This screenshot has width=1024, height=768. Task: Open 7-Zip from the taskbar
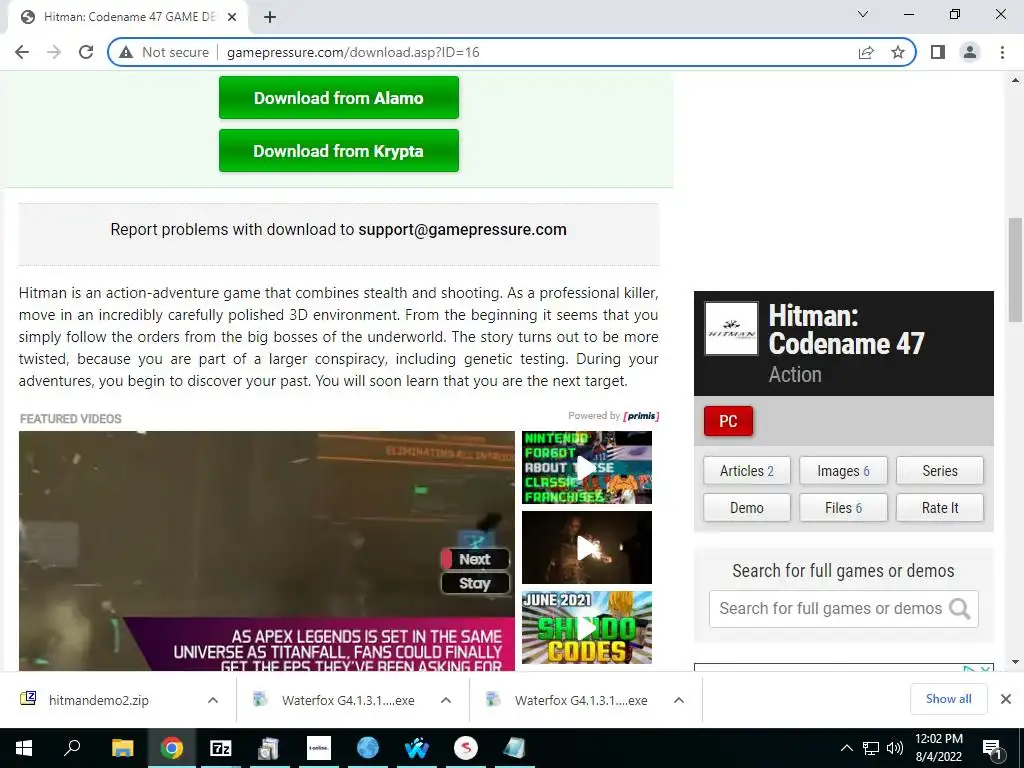click(221, 748)
